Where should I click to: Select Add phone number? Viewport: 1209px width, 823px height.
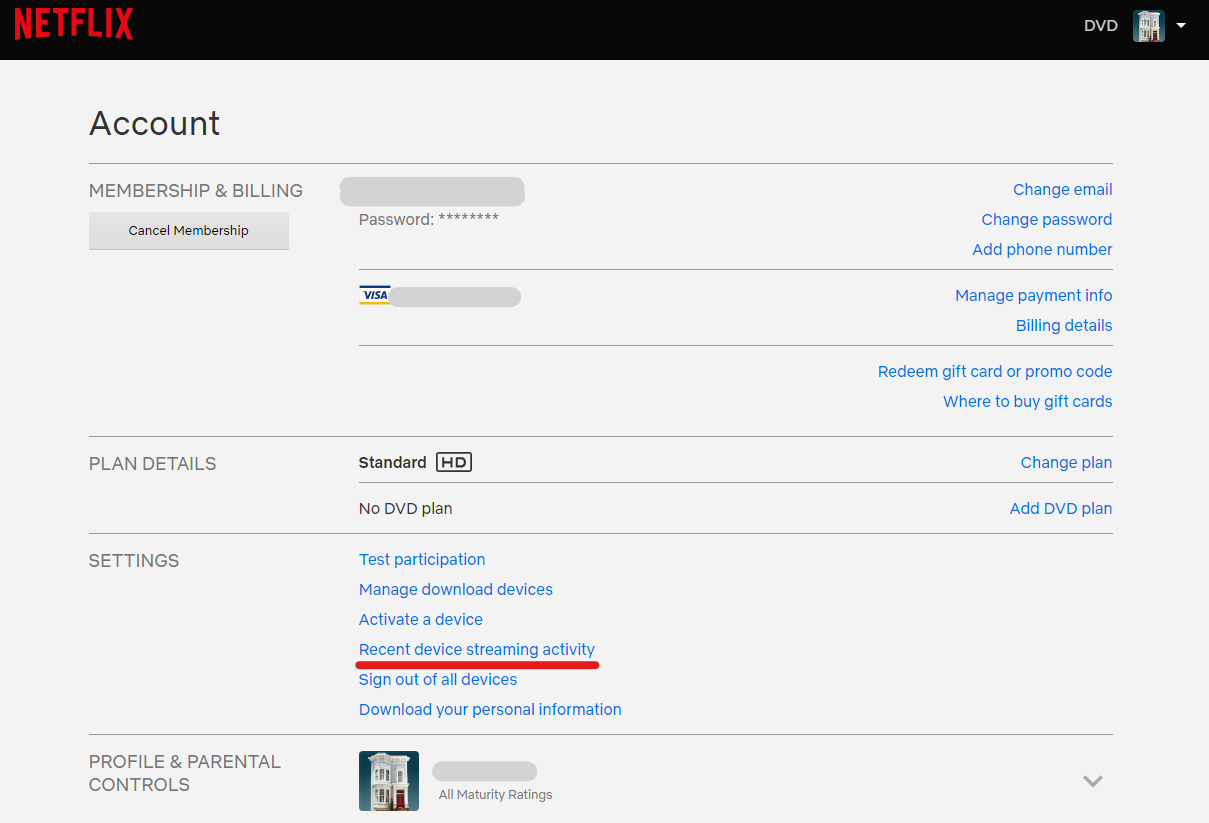tap(1042, 249)
